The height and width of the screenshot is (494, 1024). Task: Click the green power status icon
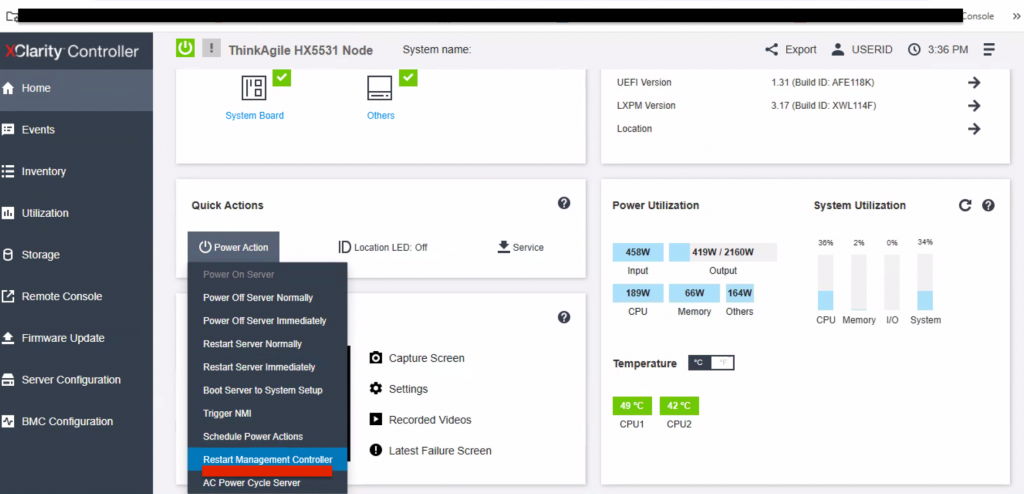click(186, 48)
